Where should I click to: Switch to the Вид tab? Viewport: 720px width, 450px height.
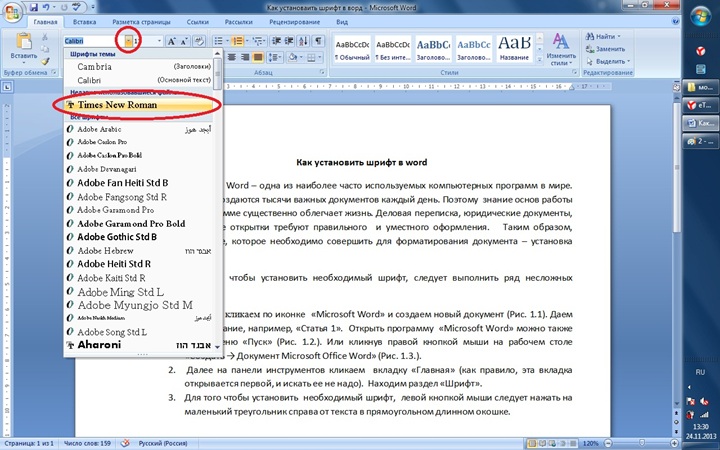pyautogui.click(x=342, y=22)
